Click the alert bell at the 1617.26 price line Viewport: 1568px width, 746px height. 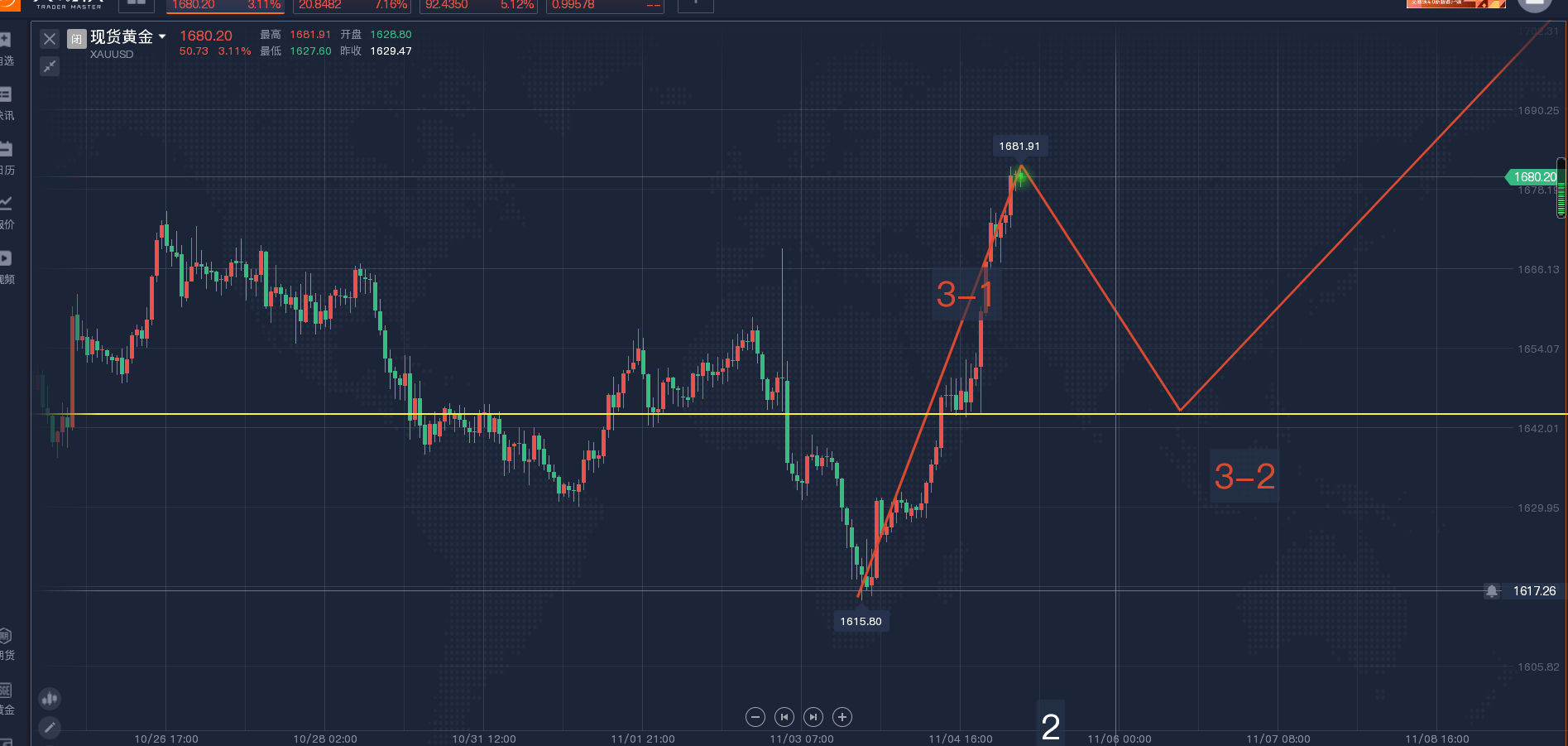click(1492, 591)
